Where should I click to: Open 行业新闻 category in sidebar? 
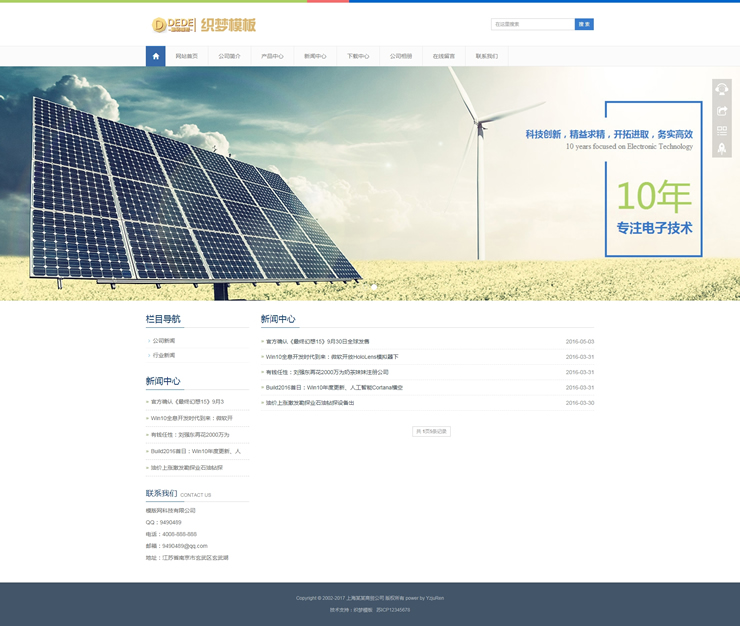click(x=164, y=355)
